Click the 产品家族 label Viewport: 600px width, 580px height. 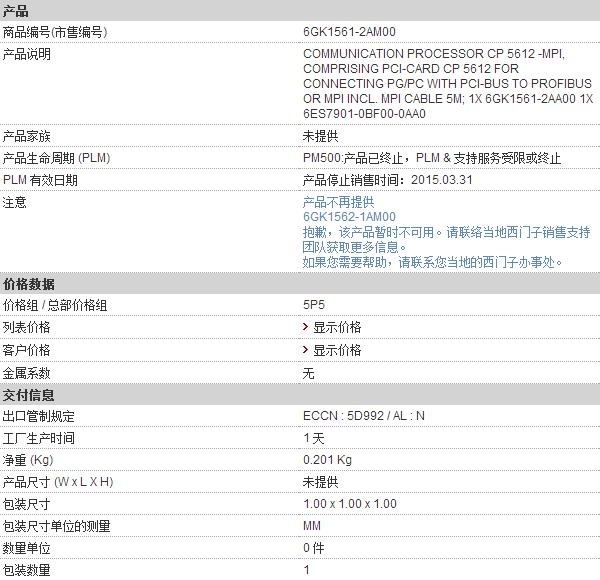click(26, 136)
